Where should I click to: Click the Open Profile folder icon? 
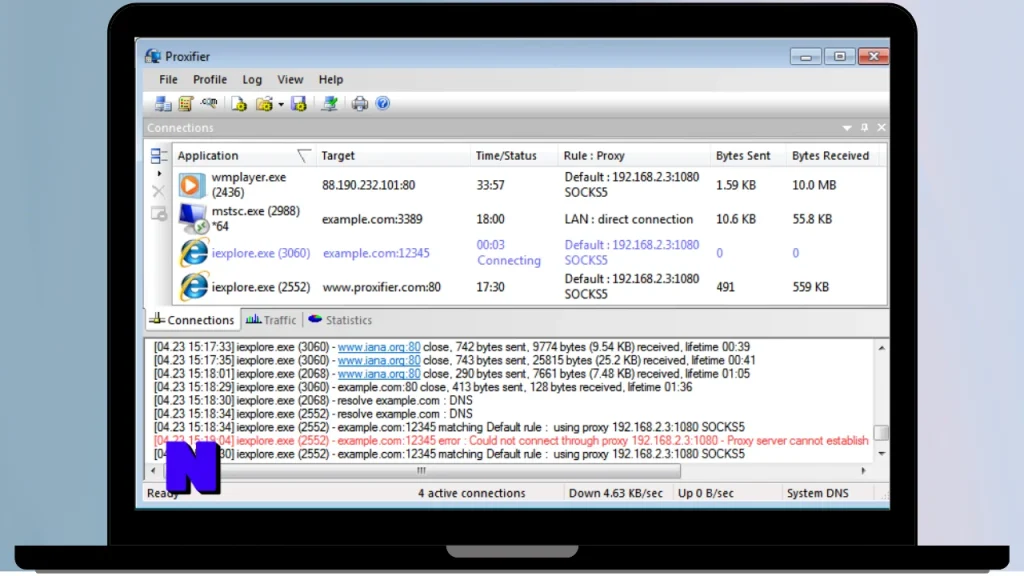[264, 104]
